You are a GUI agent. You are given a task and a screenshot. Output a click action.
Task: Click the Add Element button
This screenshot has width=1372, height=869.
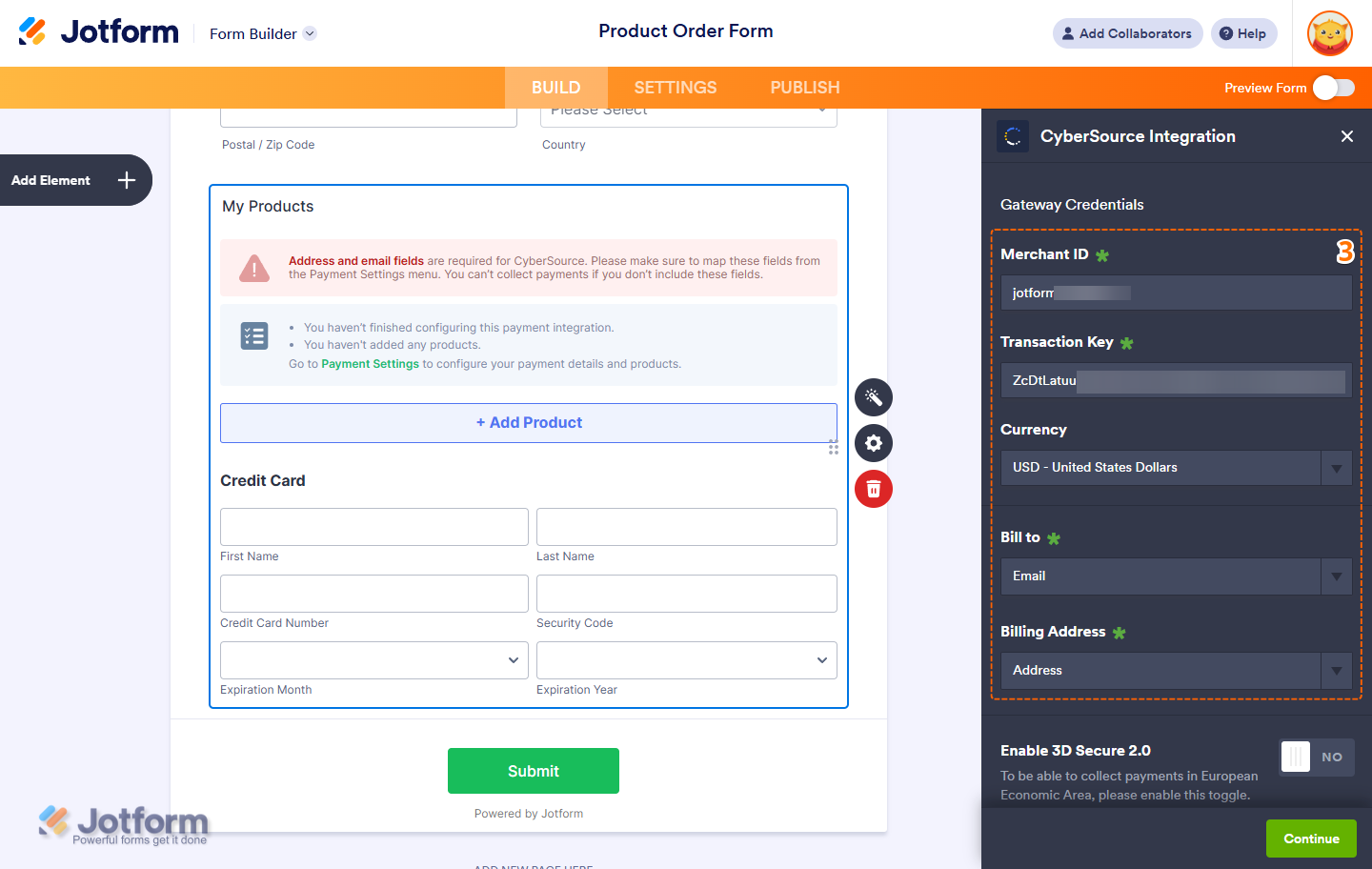pyautogui.click(x=75, y=180)
